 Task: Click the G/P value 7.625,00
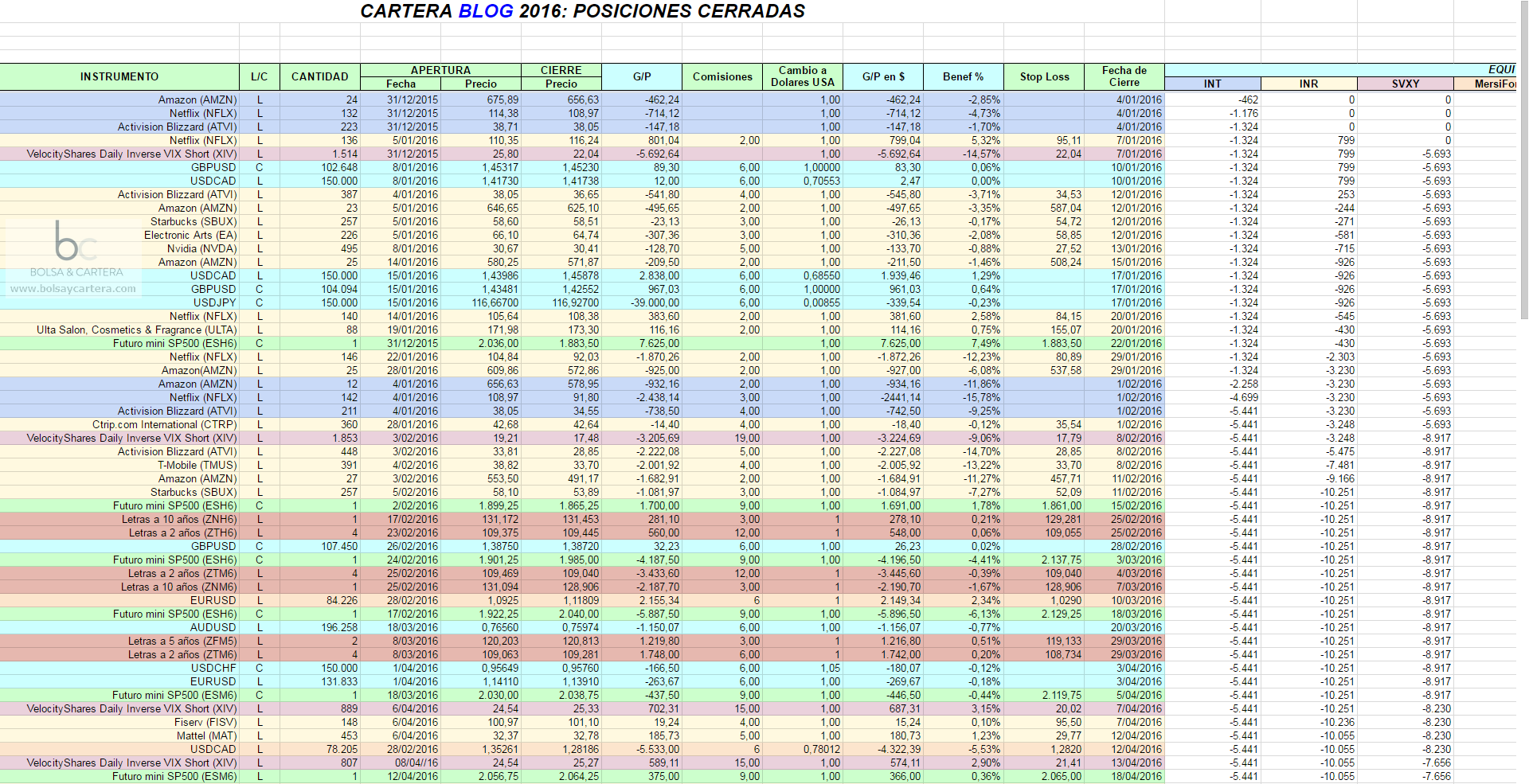(642, 343)
